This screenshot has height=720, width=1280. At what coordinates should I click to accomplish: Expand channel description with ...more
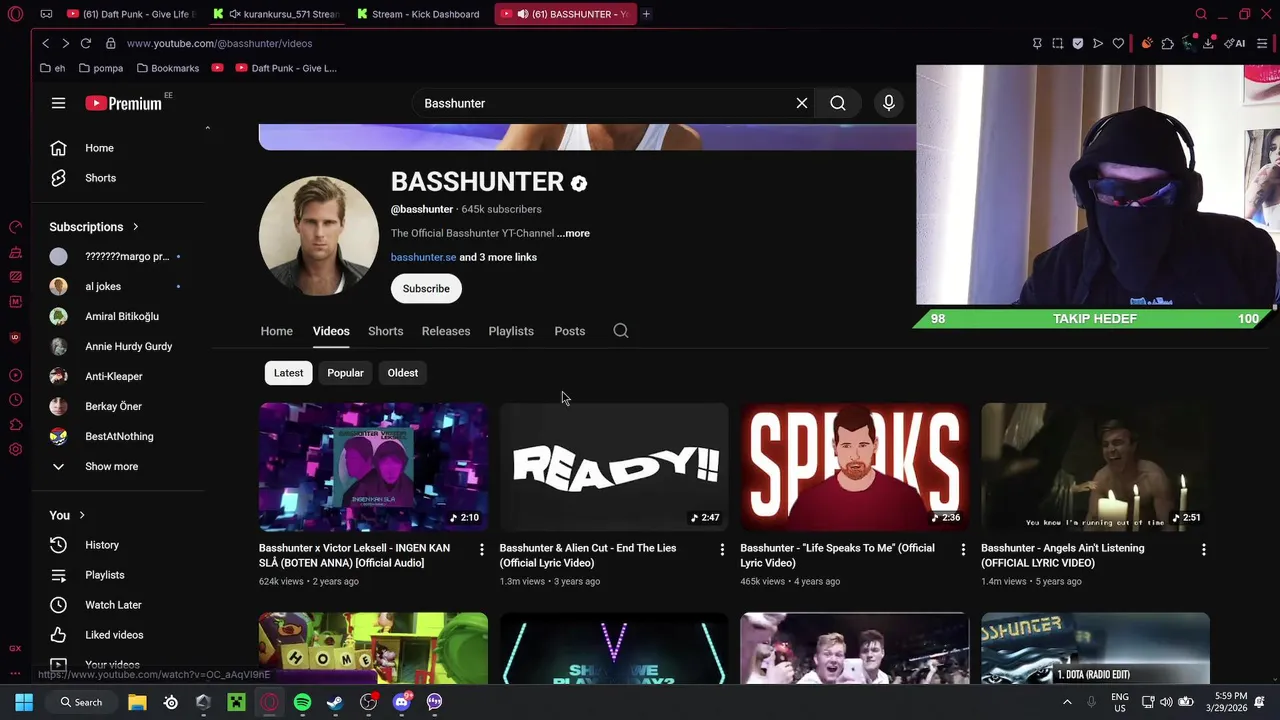pos(573,233)
